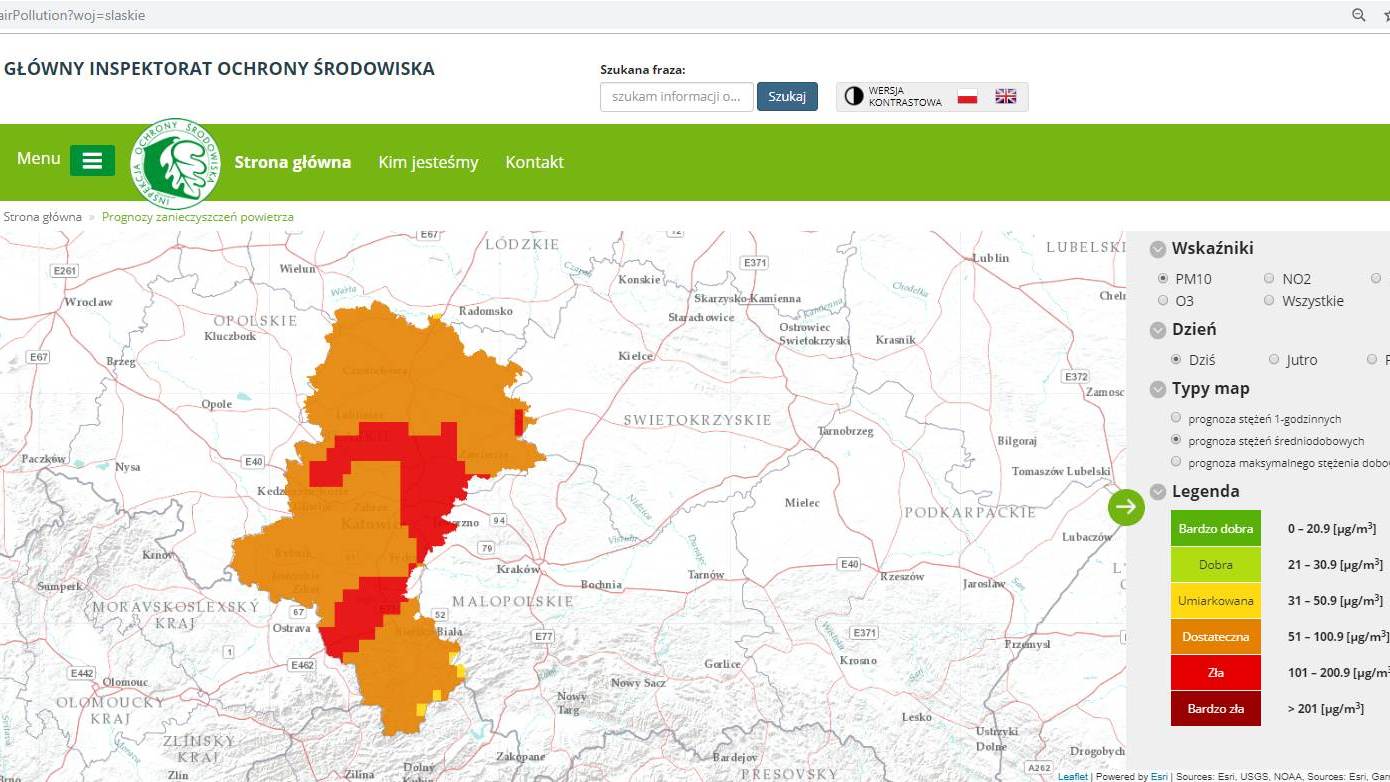
Task: Click the red Zła legend swatch
Action: 1215,673
